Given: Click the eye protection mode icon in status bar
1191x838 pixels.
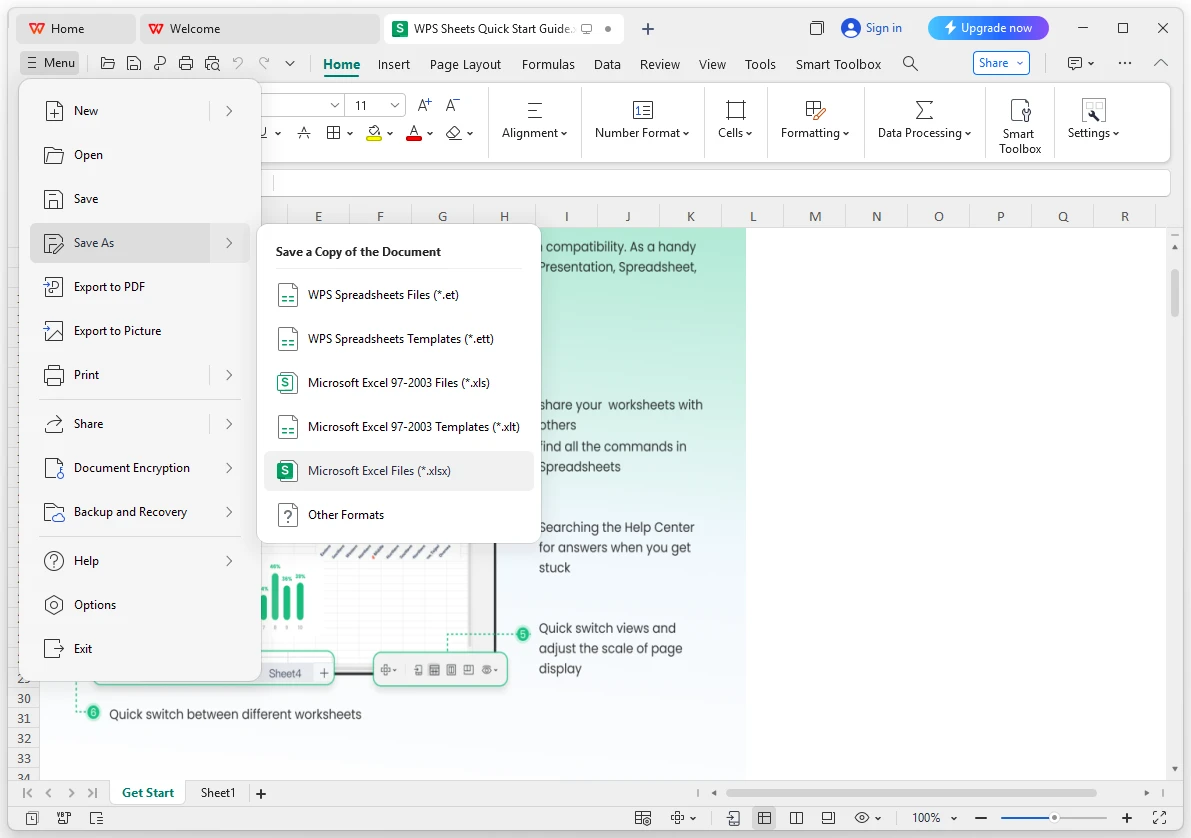Looking at the screenshot, I should pyautogui.click(x=861, y=817).
